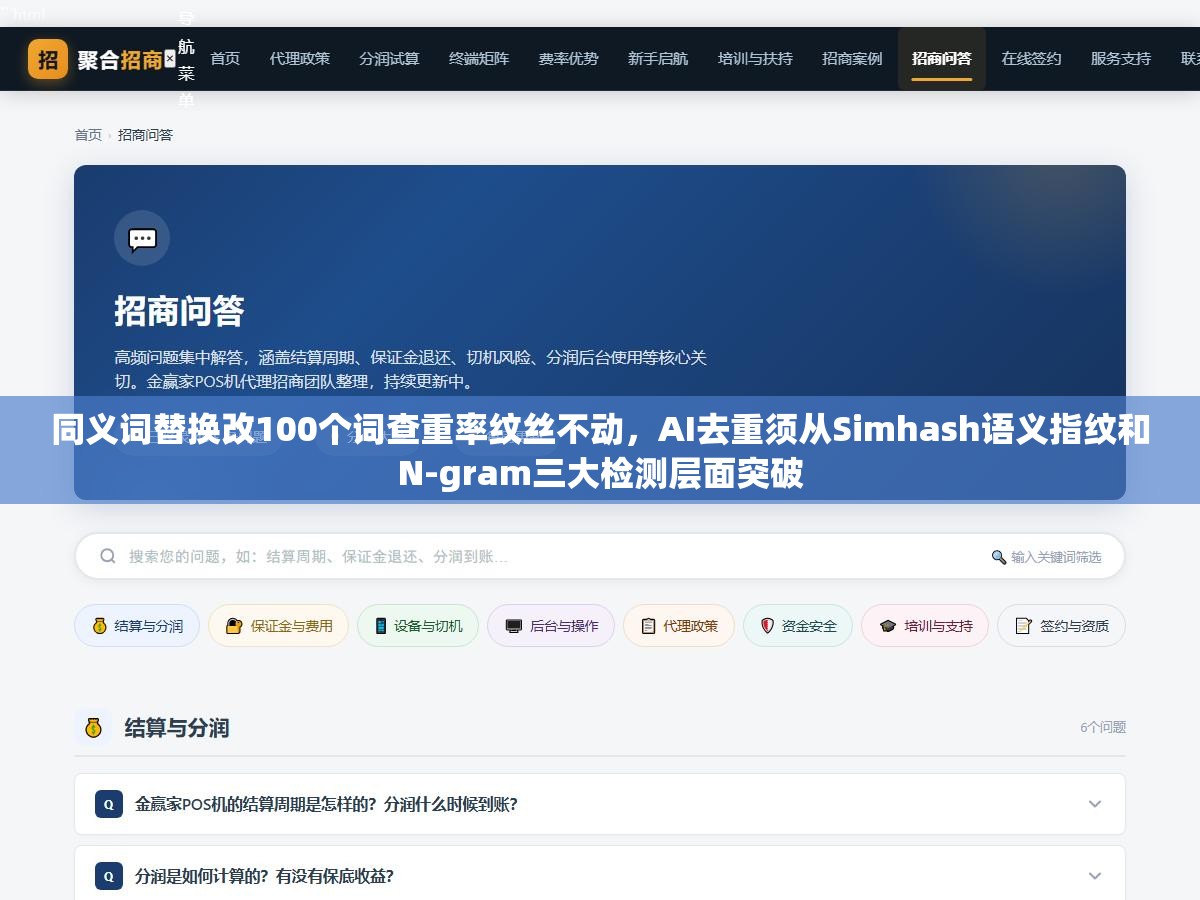The width and height of the screenshot is (1200, 900).
Task: Filter by 代理政策 category chip
Action: [x=679, y=626]
